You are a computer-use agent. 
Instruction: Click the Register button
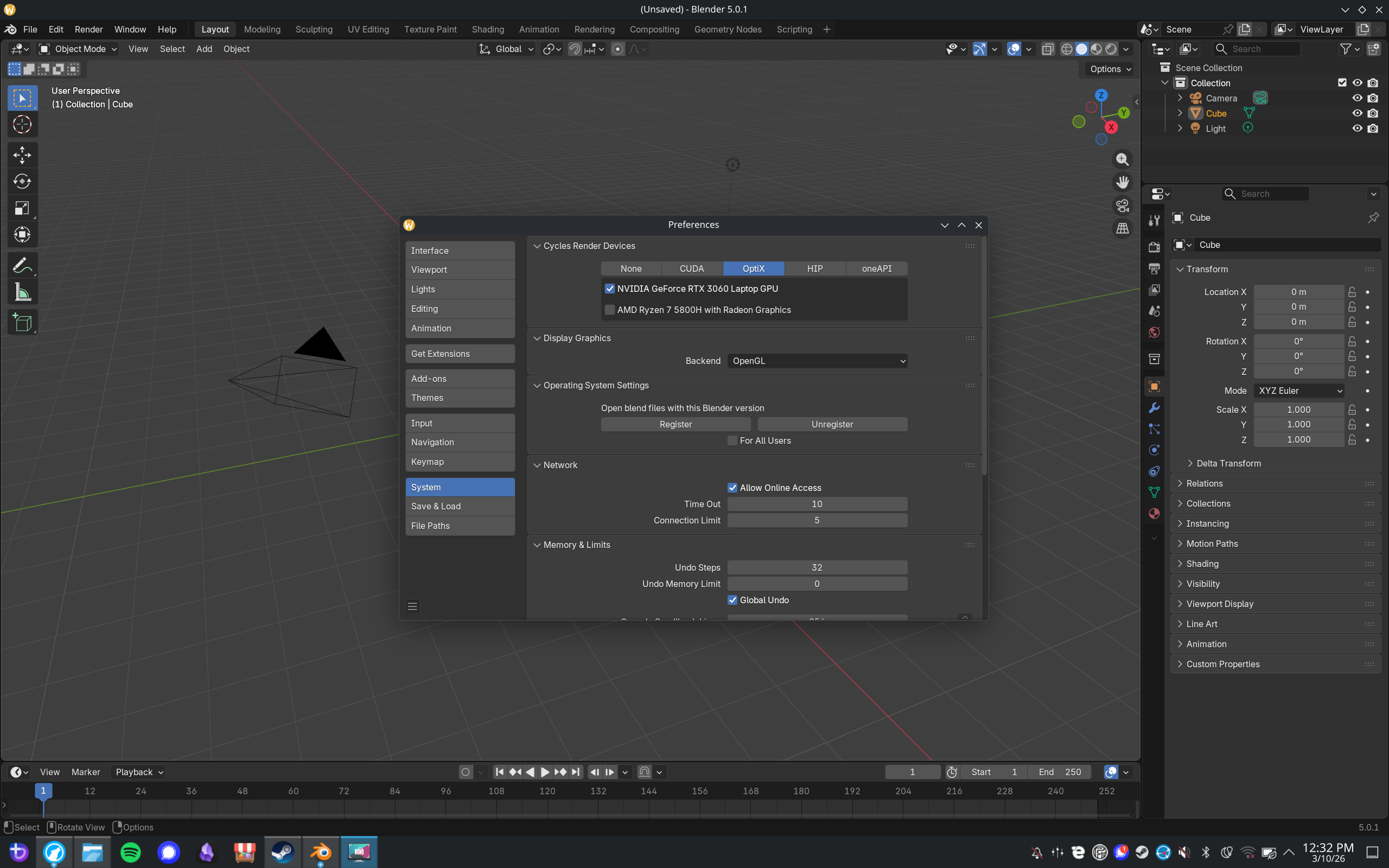pos(675,424)
